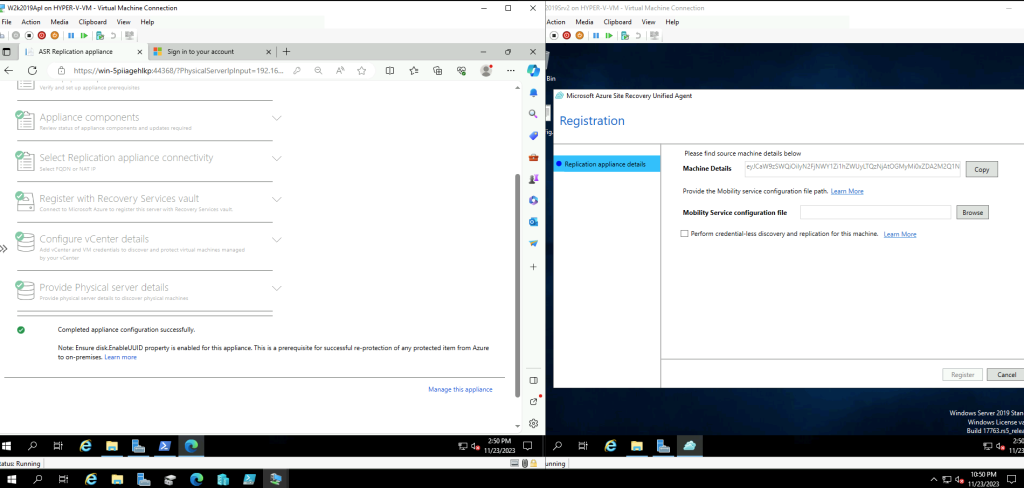
Task: Expand Appliance components section
Action: 277,118
